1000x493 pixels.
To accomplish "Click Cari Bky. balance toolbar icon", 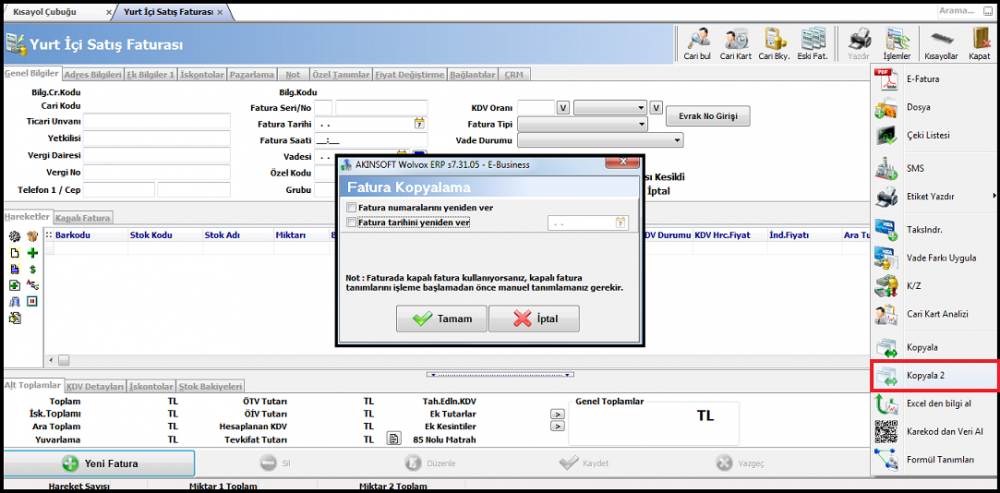I will (774, 44).
